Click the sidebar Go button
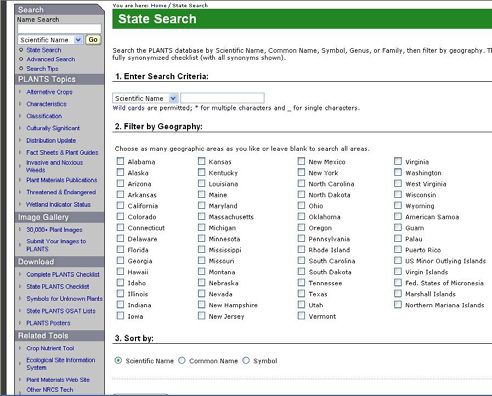The width and height of the screenshot is (492, 396). coord(93,40)
